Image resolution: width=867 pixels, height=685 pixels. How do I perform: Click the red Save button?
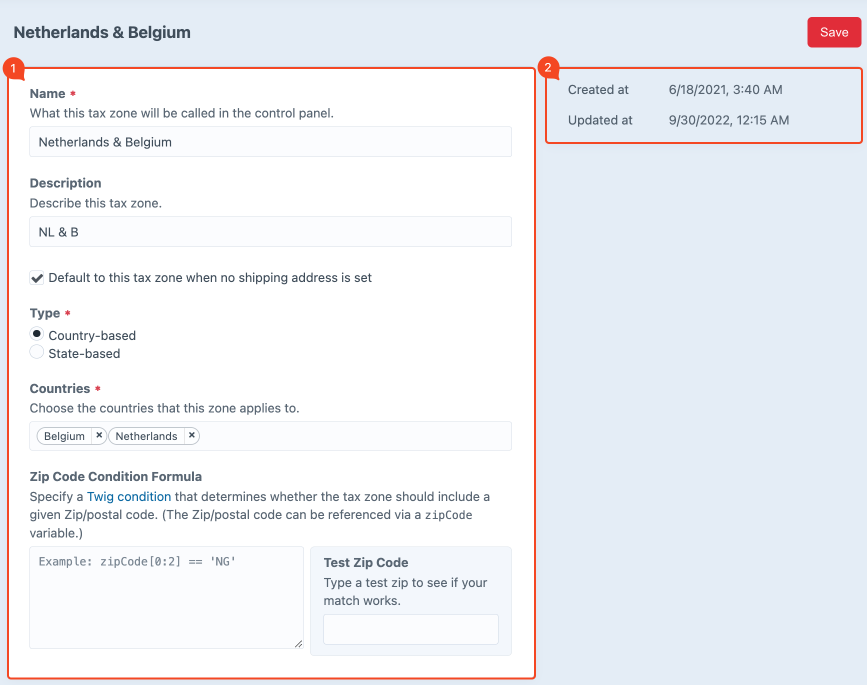pyautogui.click(x=833, y=32)
